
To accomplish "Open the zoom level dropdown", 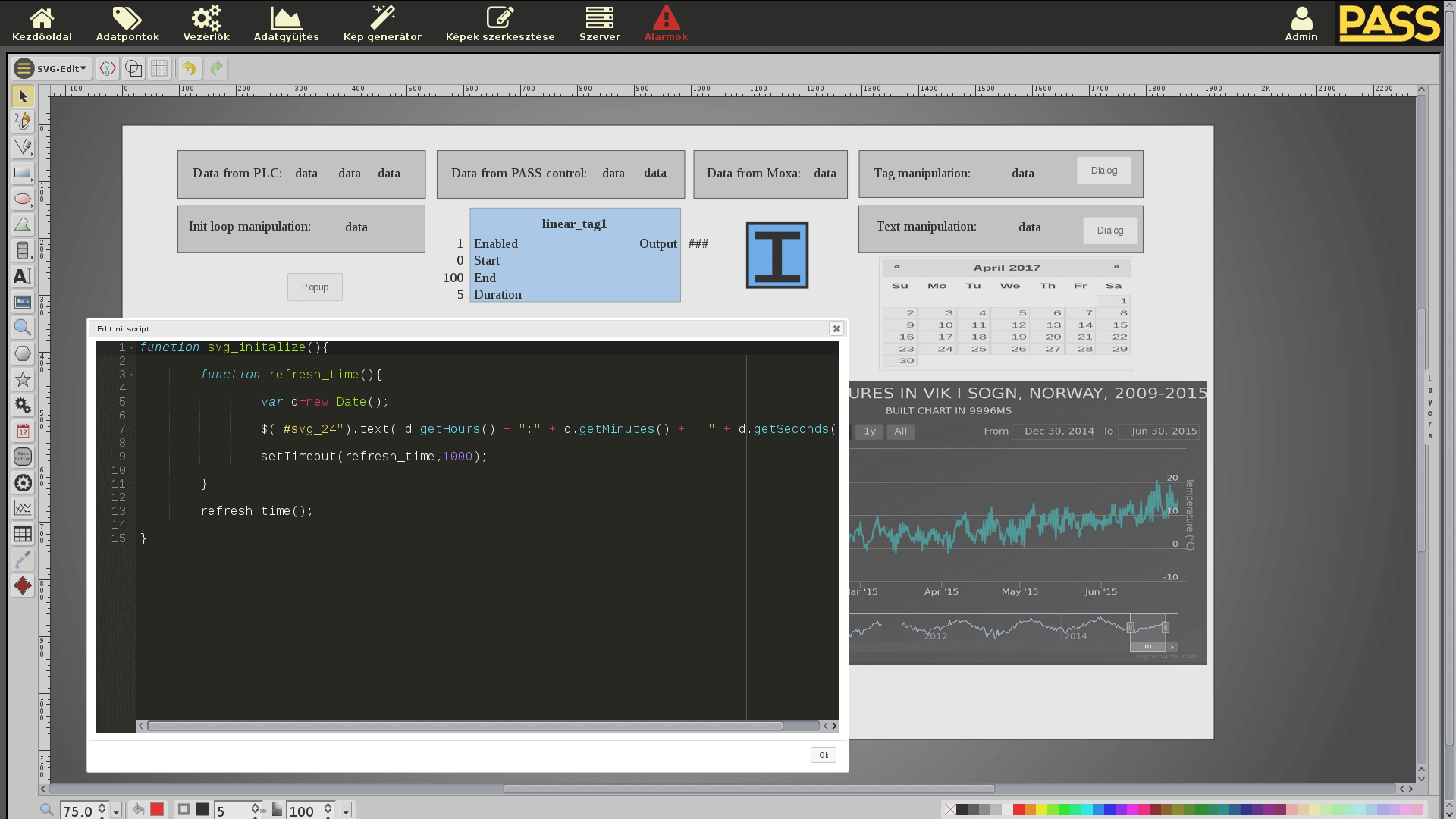I will [x=116, y=811].
